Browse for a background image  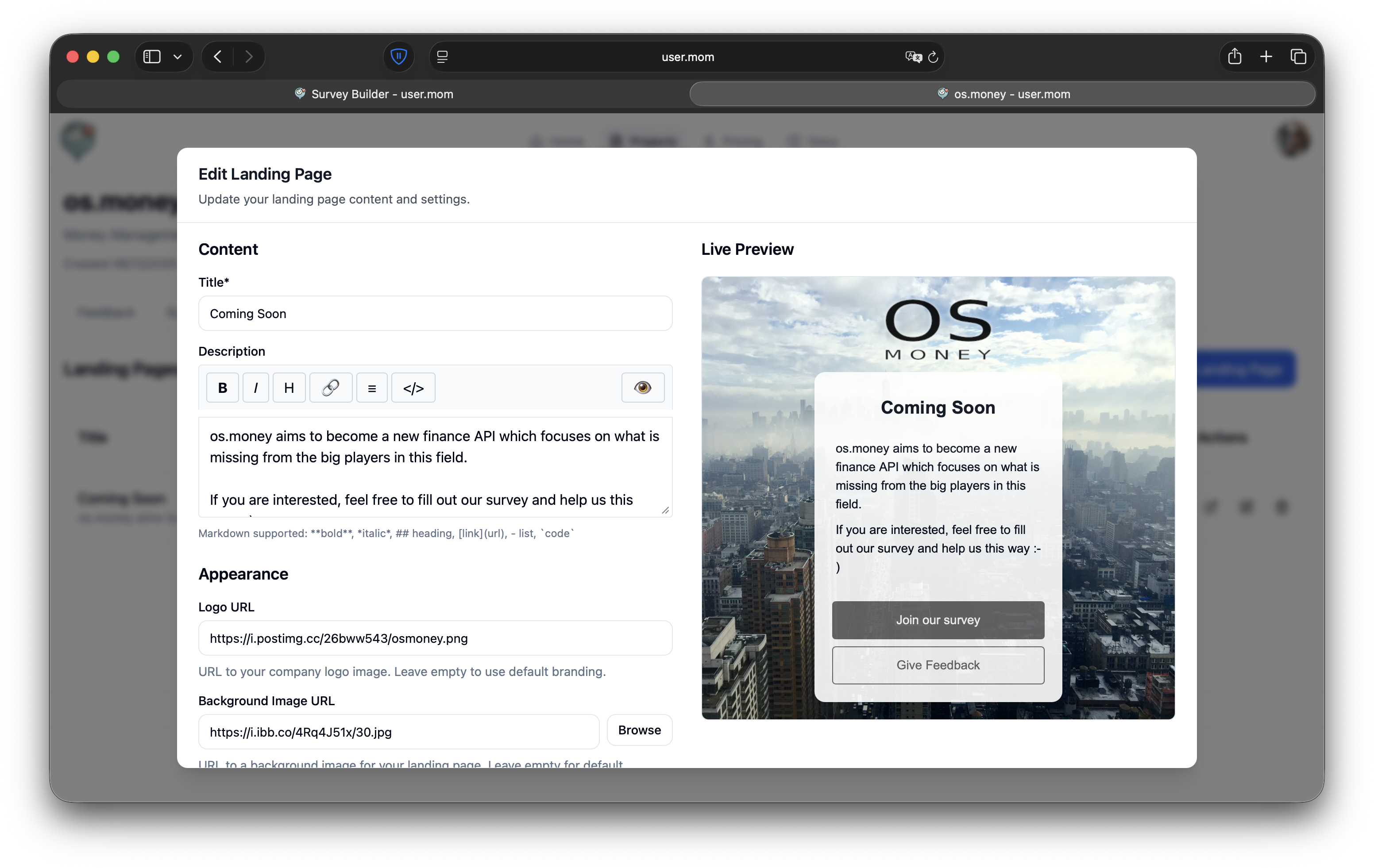(x=639, y=730)
